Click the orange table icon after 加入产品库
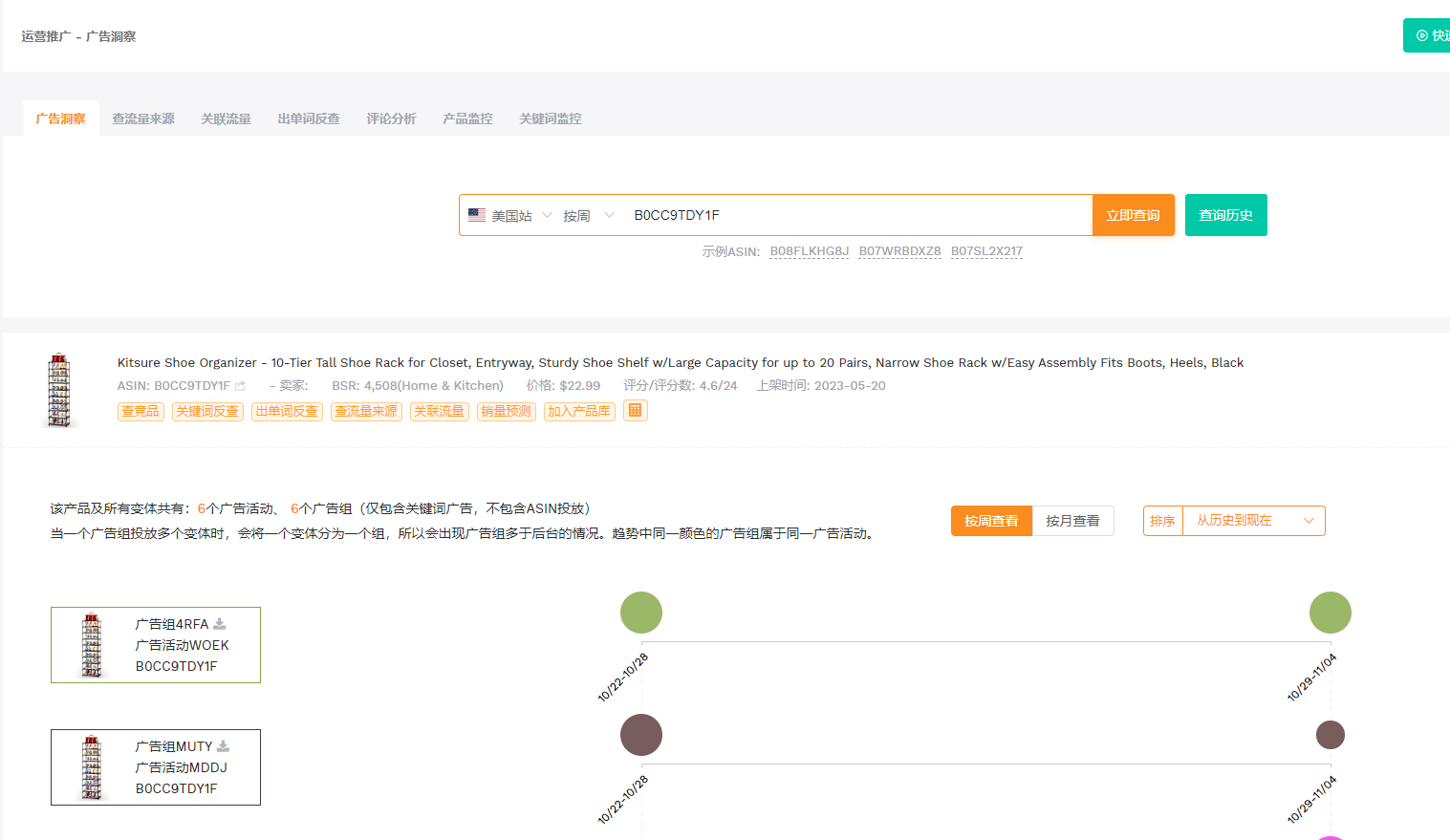The height and width of the screenshot is (840, 1450). pyautogui.click(x=635, y=410)
